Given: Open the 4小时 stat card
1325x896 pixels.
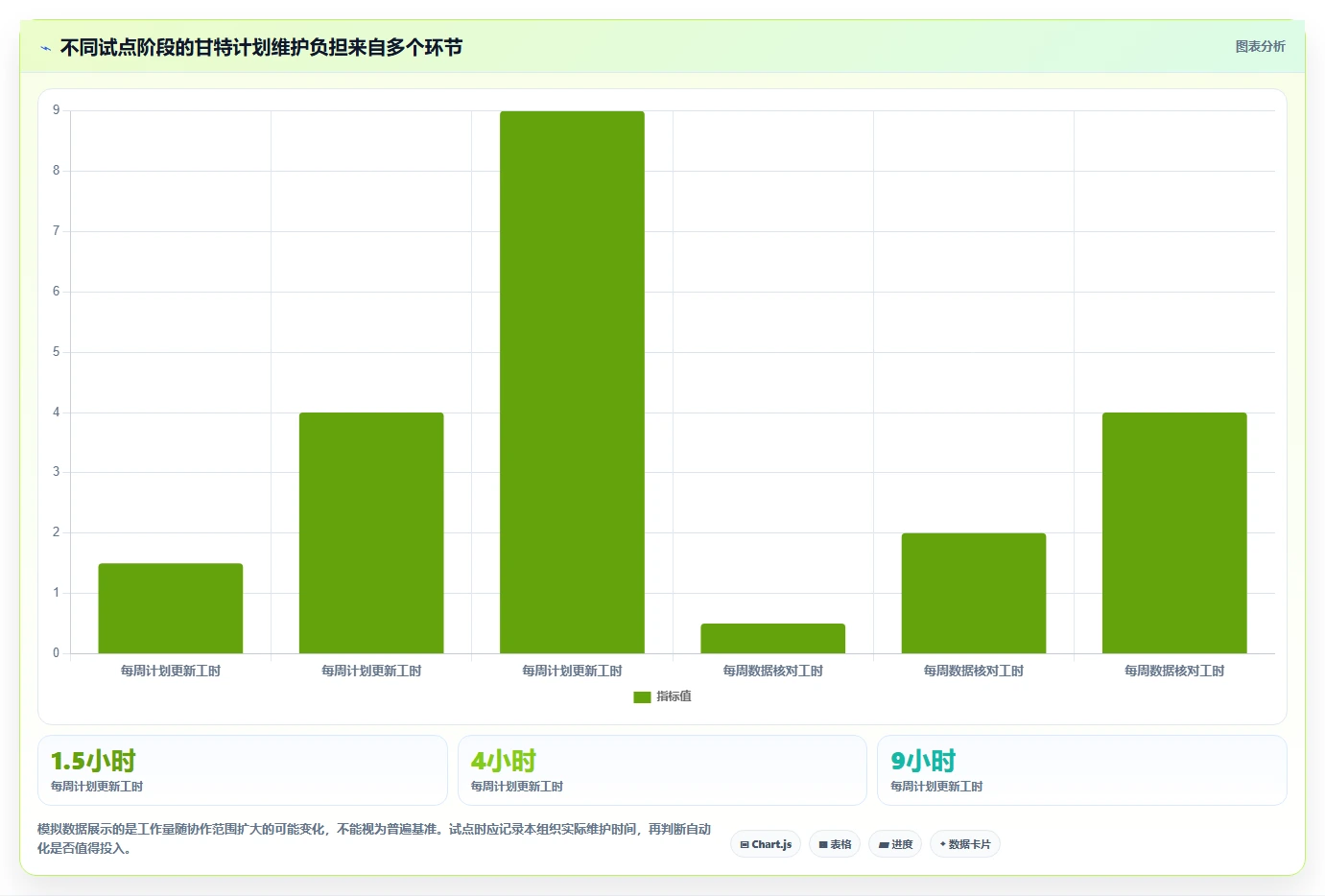Looking at the screenshot, I should pyautogui.click(x=662, y=770).
